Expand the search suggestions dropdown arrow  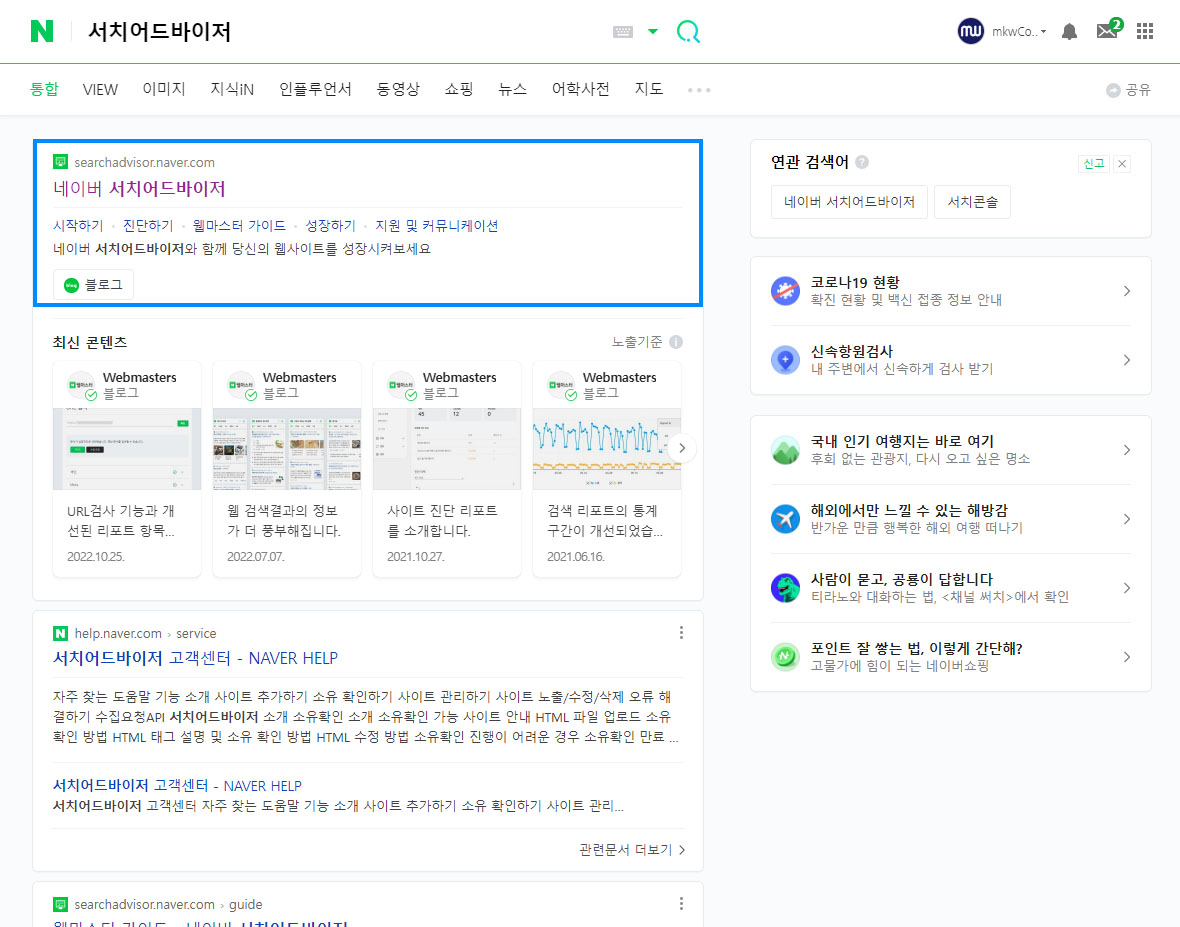coord(653,32)
